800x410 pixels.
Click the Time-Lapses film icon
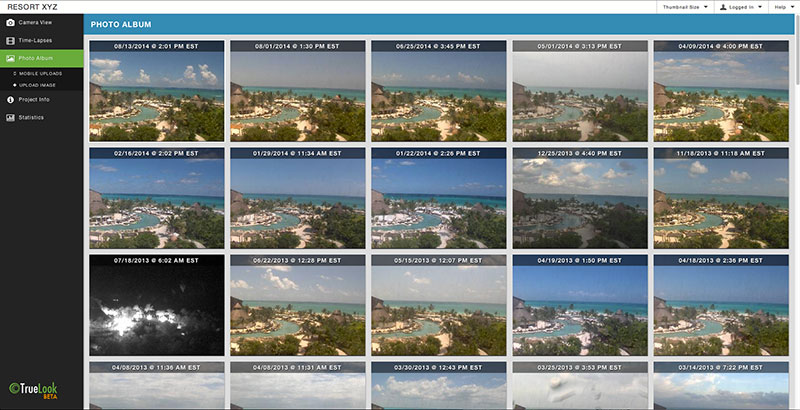(x=10, y=40)
